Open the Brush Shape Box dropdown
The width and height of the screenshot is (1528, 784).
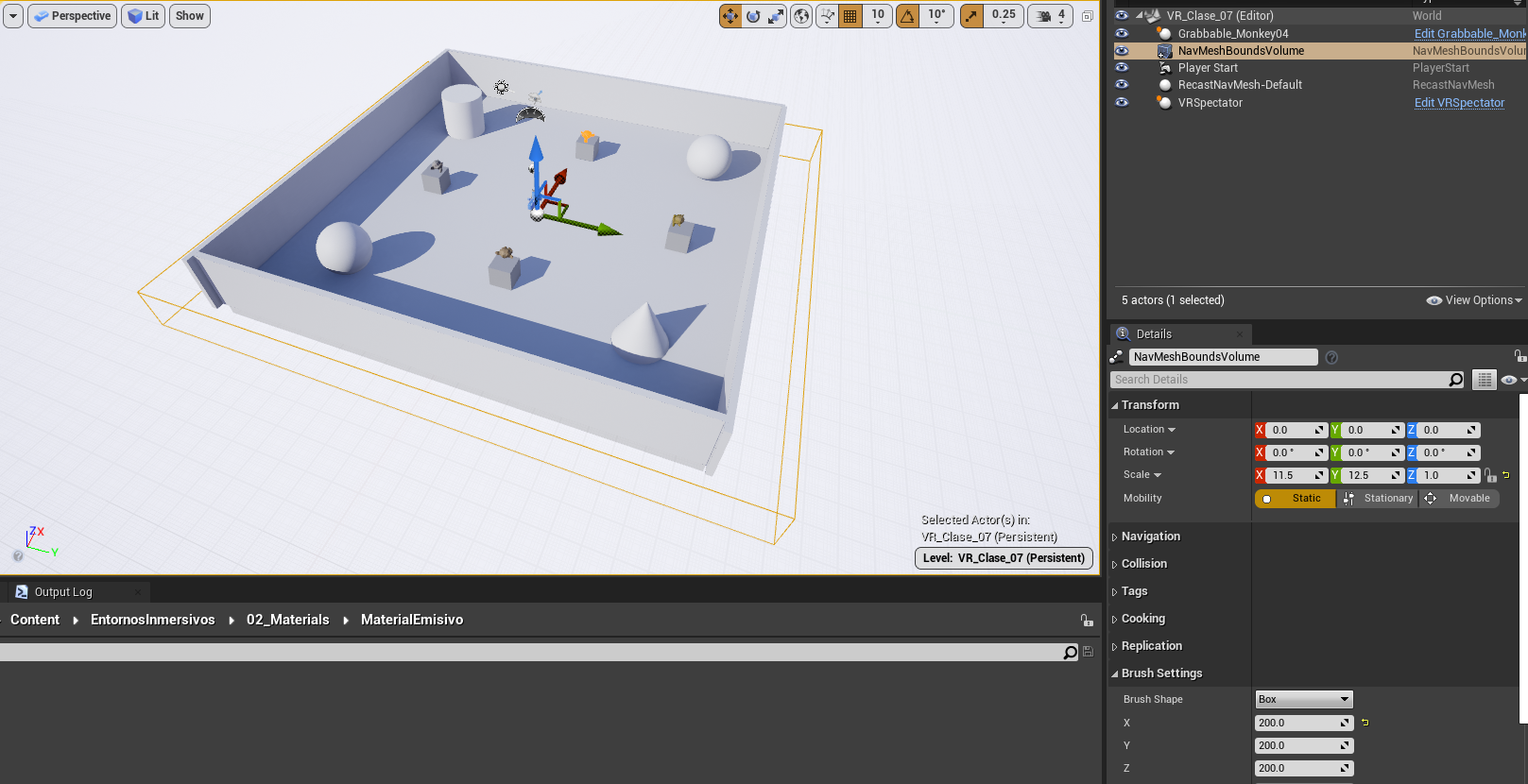(1303, 700)
